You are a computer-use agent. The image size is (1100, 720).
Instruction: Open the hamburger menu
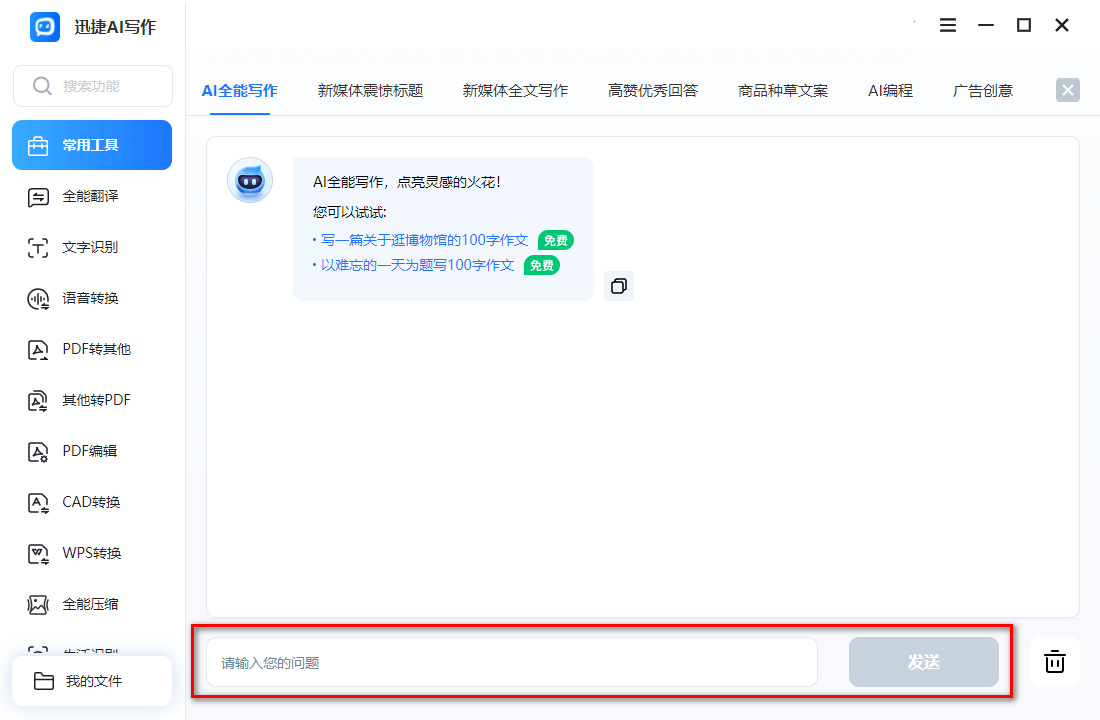(947, 25)
